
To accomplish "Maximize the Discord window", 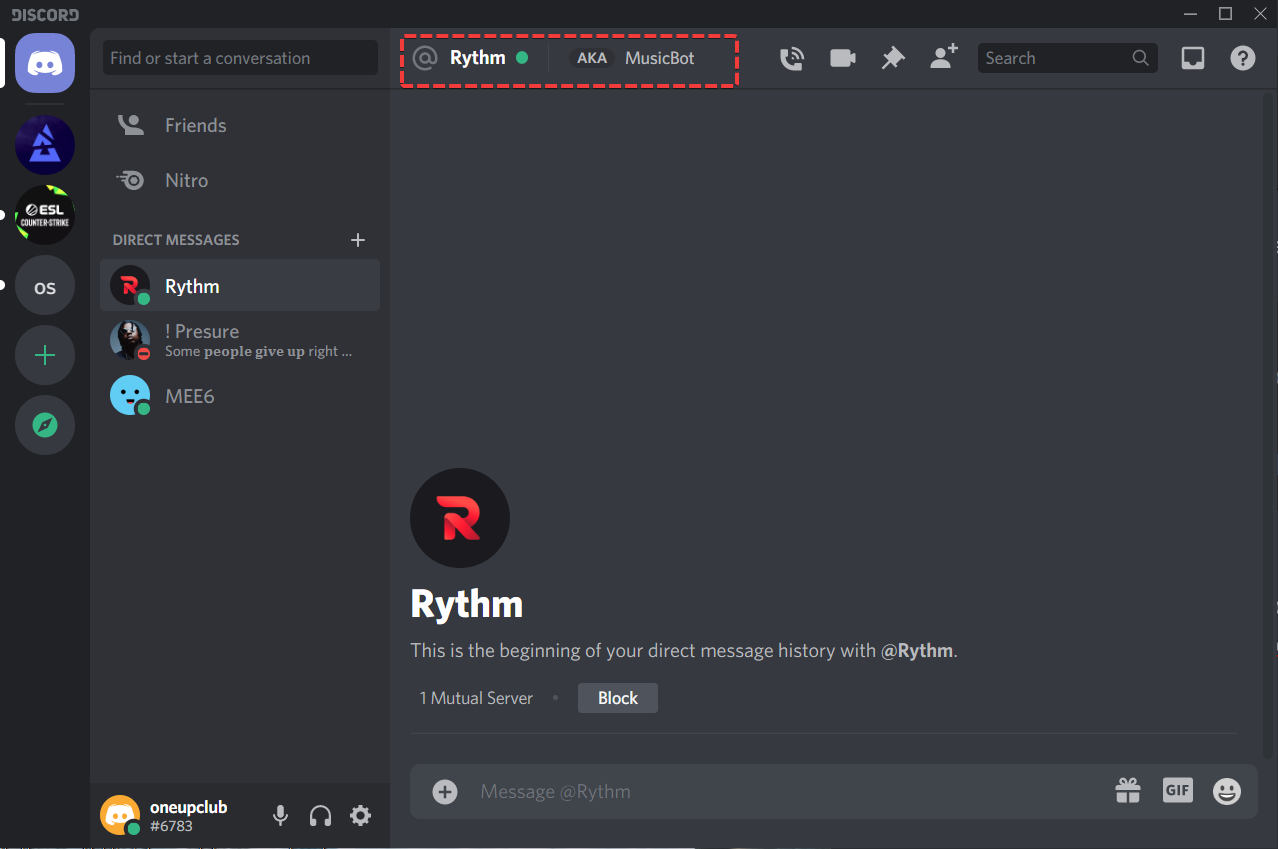I will pyautogui.click(x=1225, y=13).
